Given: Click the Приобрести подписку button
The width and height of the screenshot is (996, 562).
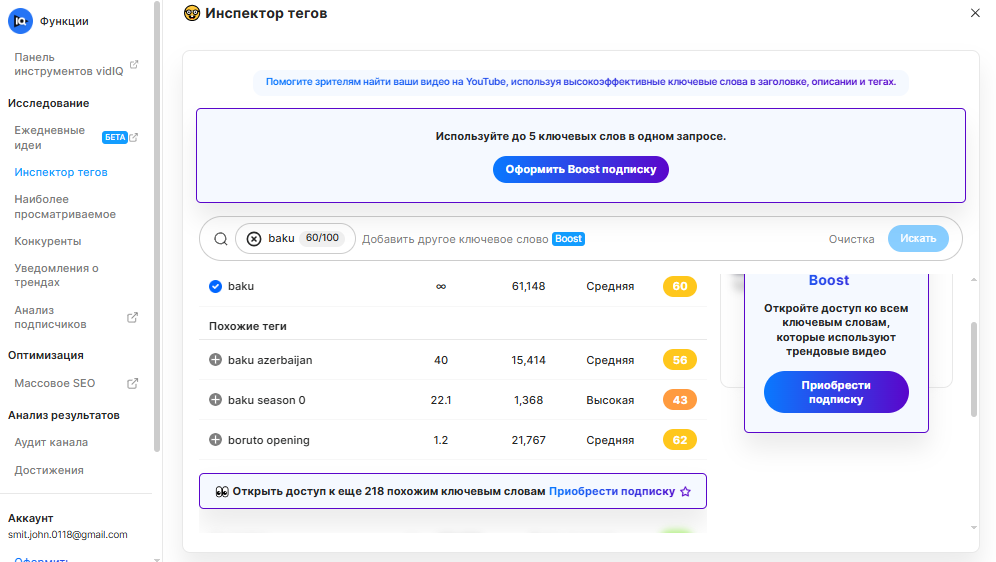Looking at the screenshot, I should [836, 392].
